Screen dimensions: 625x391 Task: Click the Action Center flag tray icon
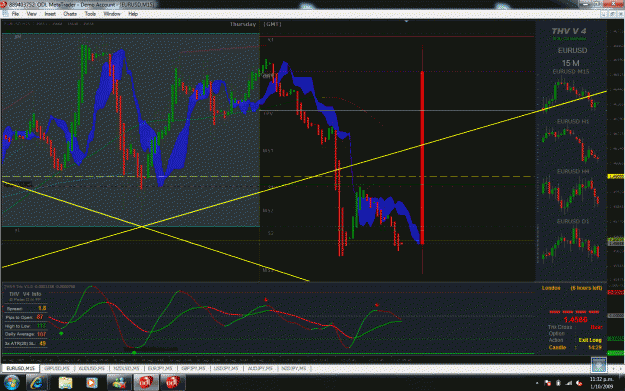(548, 383)
